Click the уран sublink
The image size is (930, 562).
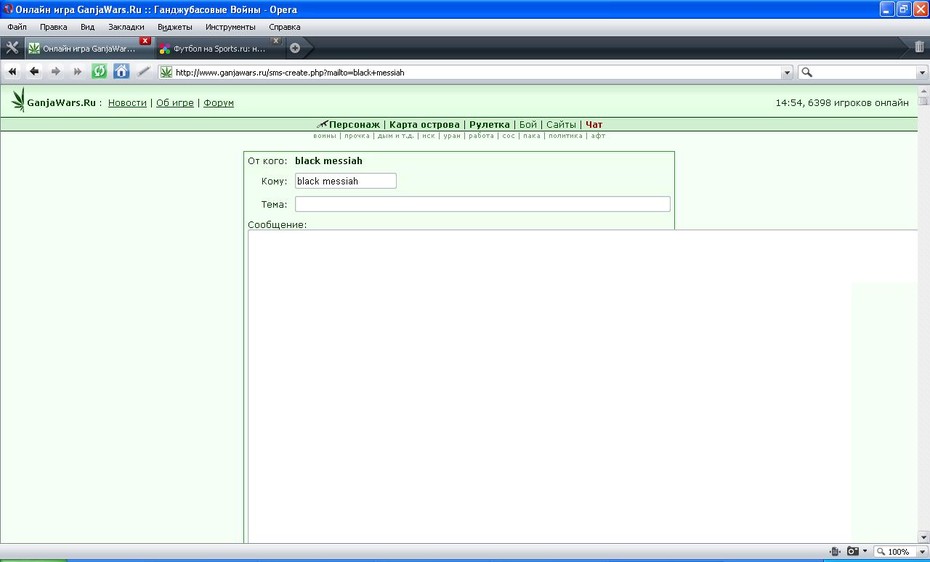pos(452,136)
